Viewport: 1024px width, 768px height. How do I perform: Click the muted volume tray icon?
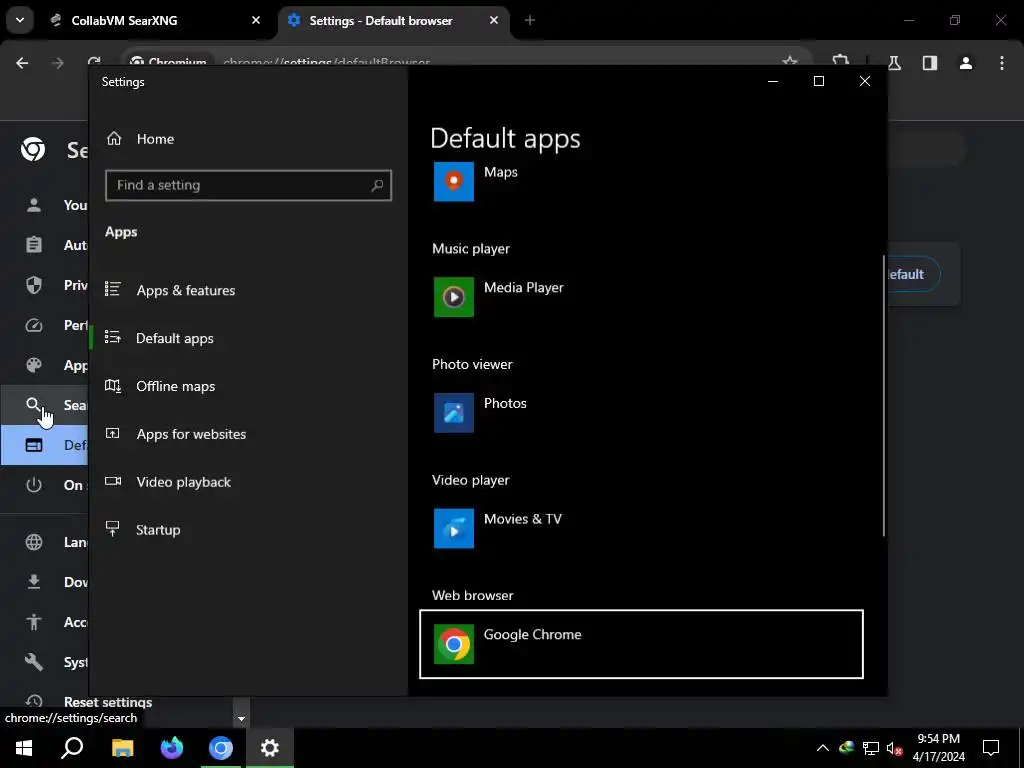point(894,748)
